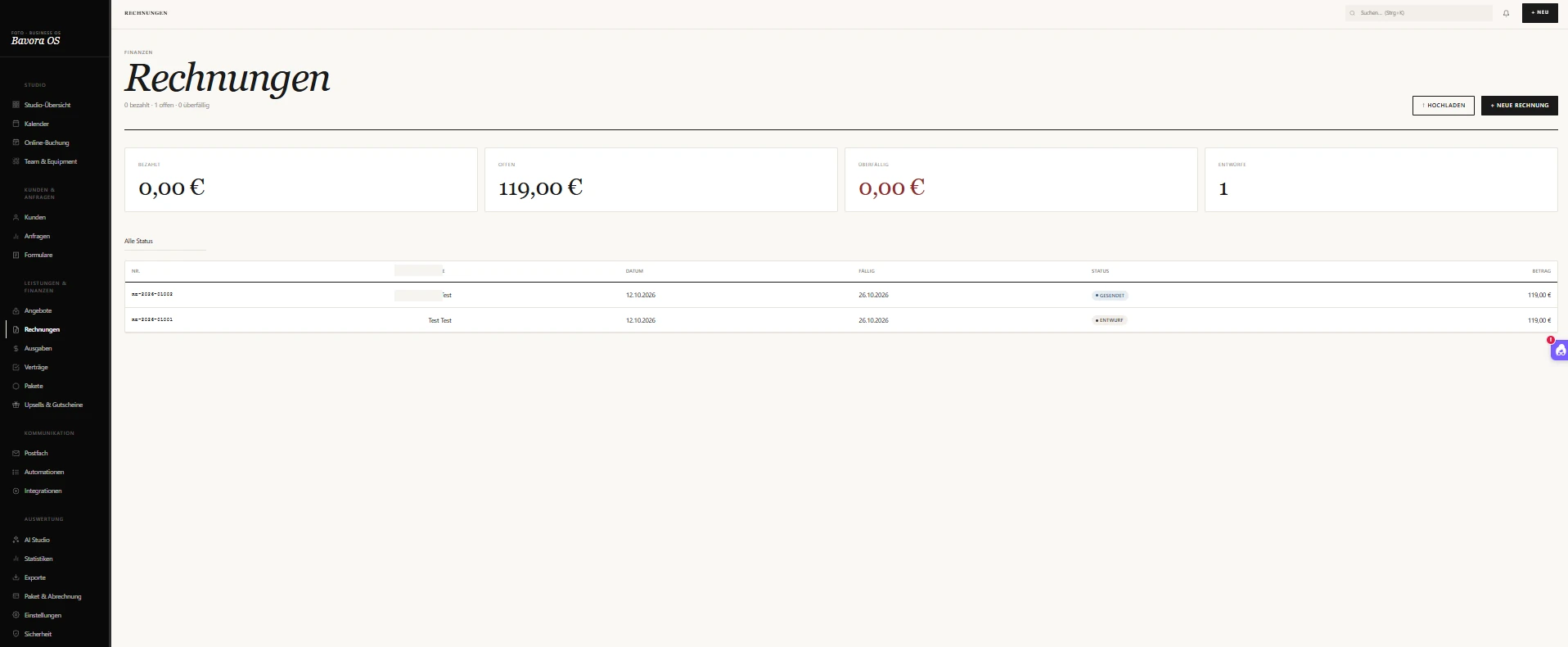This screenshot has width=1568, height=647.
Task: Sort by the Datum column header
Action: point(634,271)
